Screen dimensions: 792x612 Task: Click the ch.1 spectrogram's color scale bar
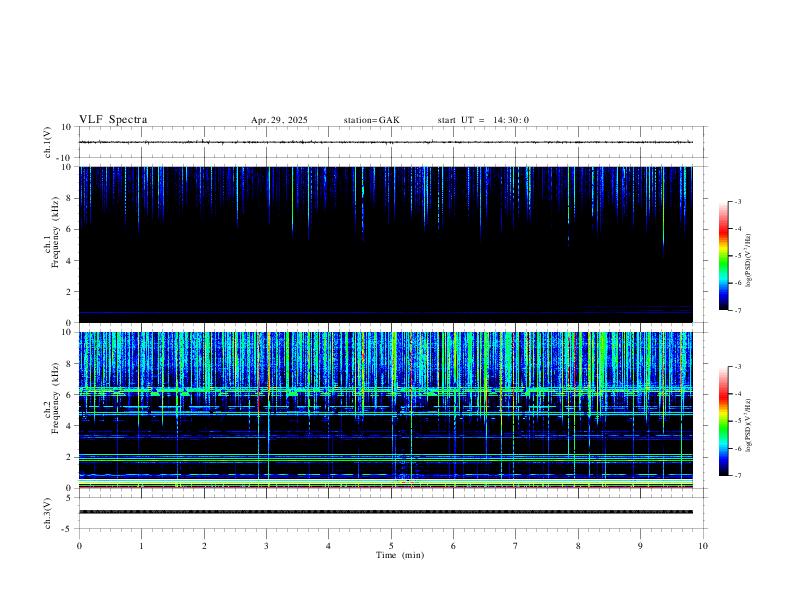723,256
